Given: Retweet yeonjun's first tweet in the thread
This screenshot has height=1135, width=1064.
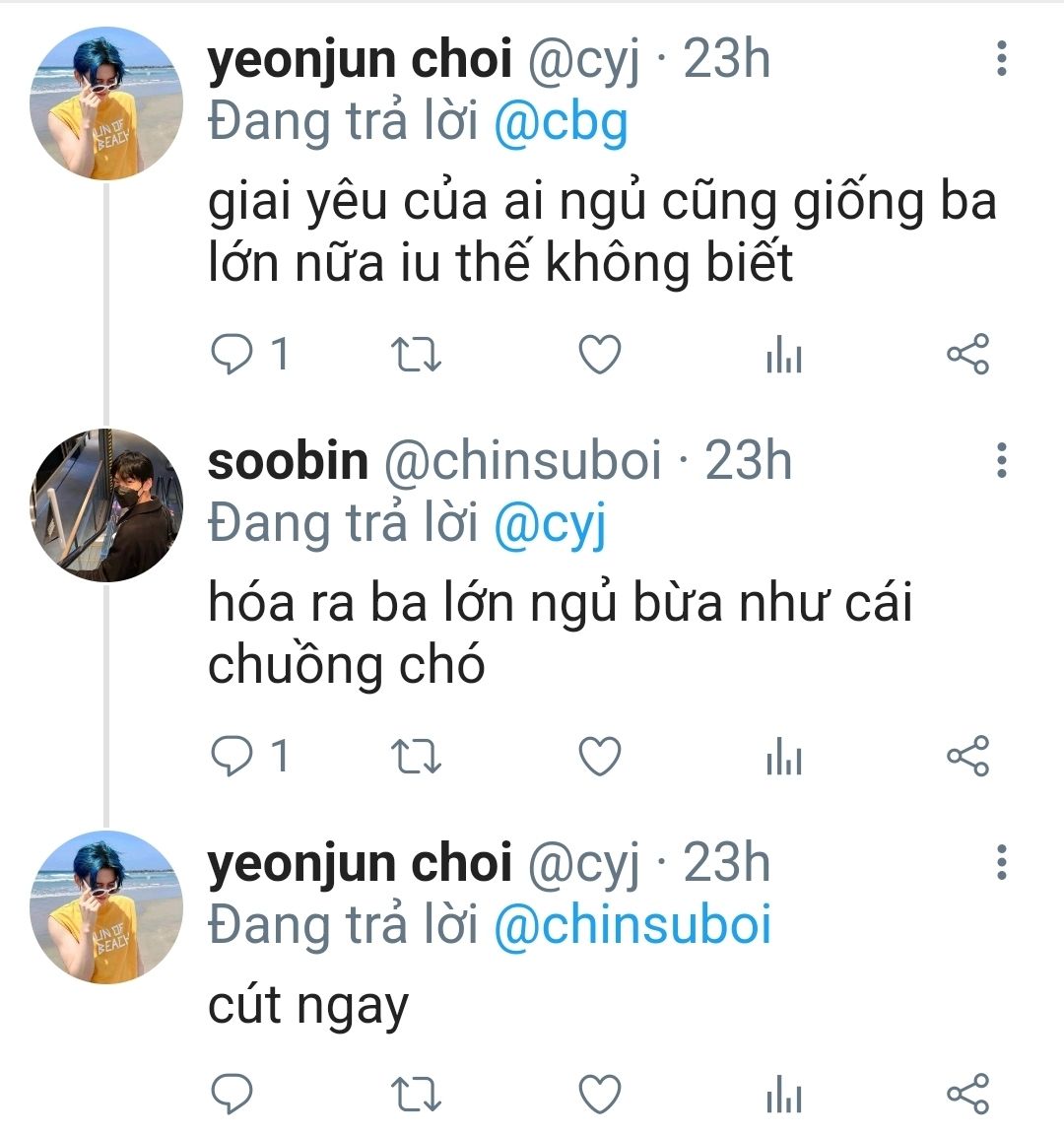Looking at the screenshot, I should point(416,355).
